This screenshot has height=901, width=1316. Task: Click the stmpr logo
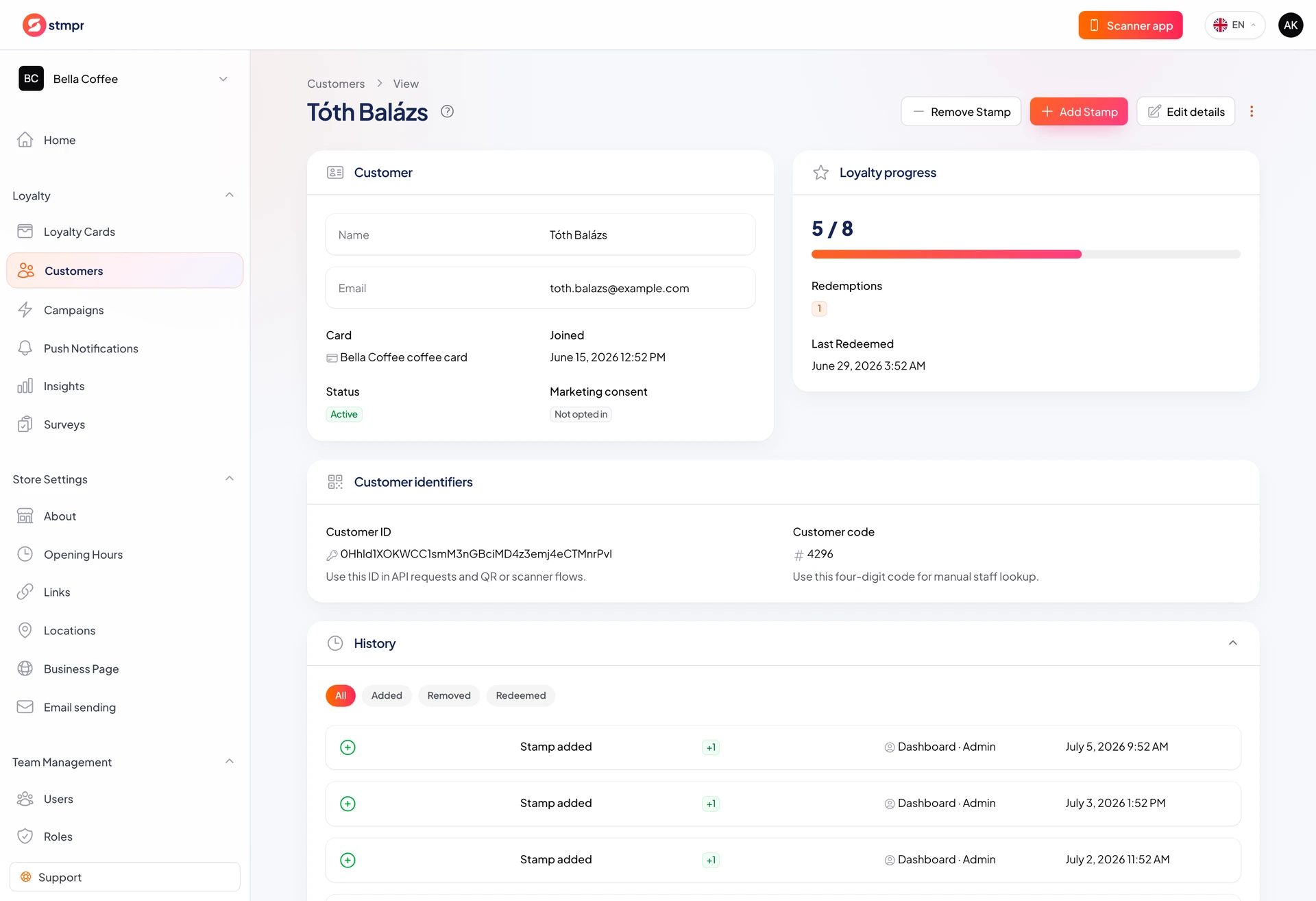point(53,25)
